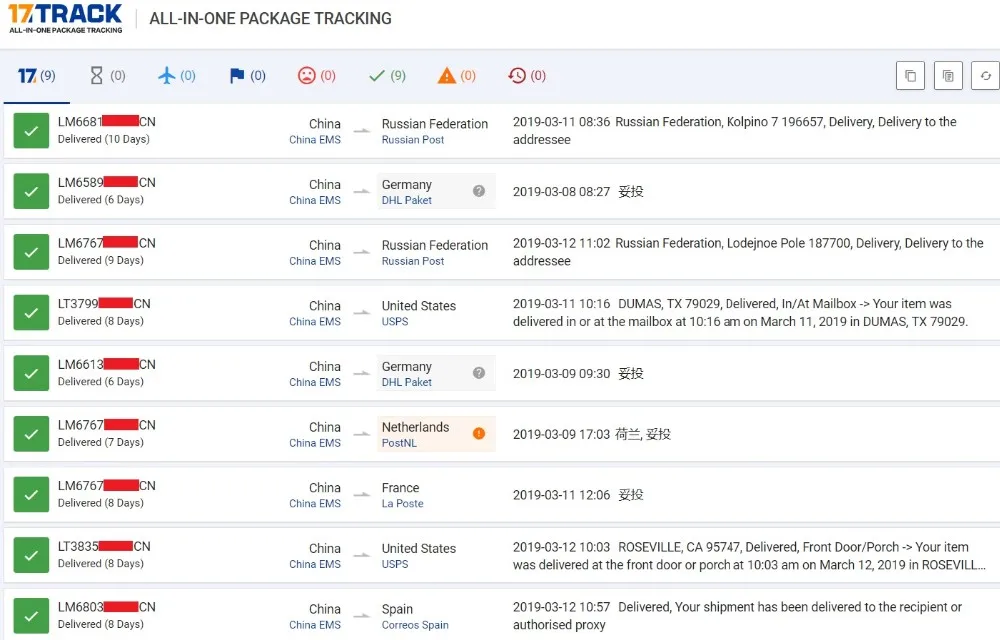Click Kolpino delivery event text
The image size is (1000, 640).
point(735,131)
